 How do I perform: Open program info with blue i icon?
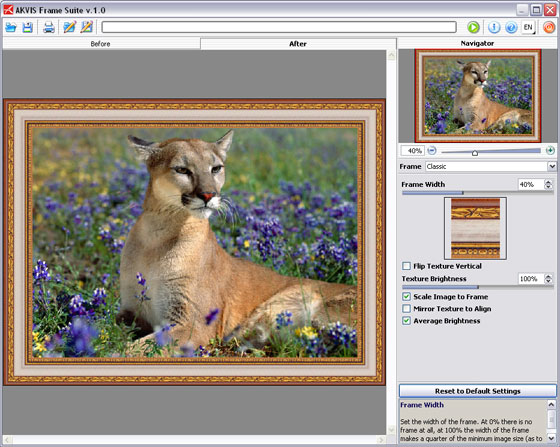click(x=494, y=27)
